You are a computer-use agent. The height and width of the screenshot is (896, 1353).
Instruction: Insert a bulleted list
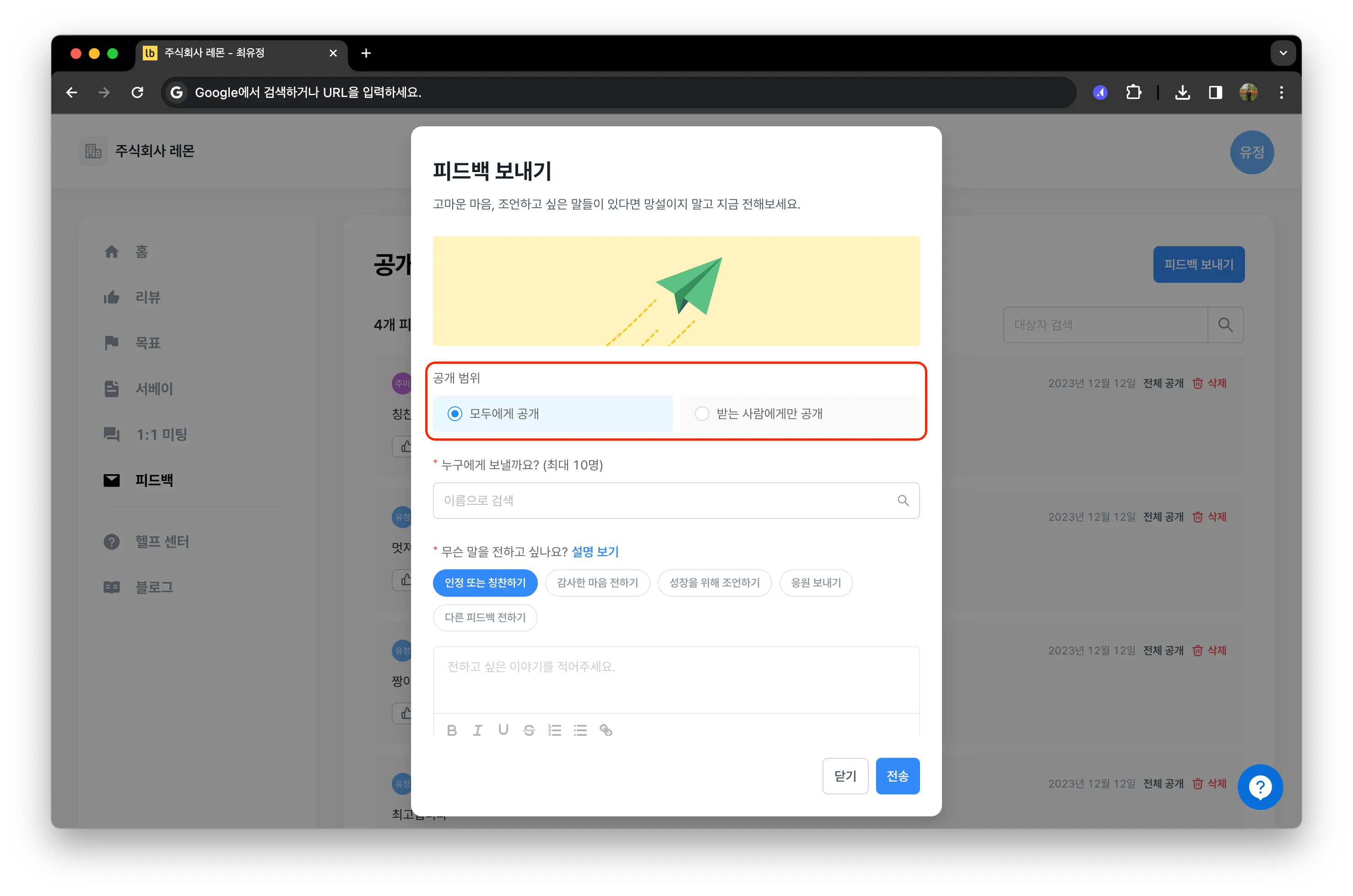(580, 730)
